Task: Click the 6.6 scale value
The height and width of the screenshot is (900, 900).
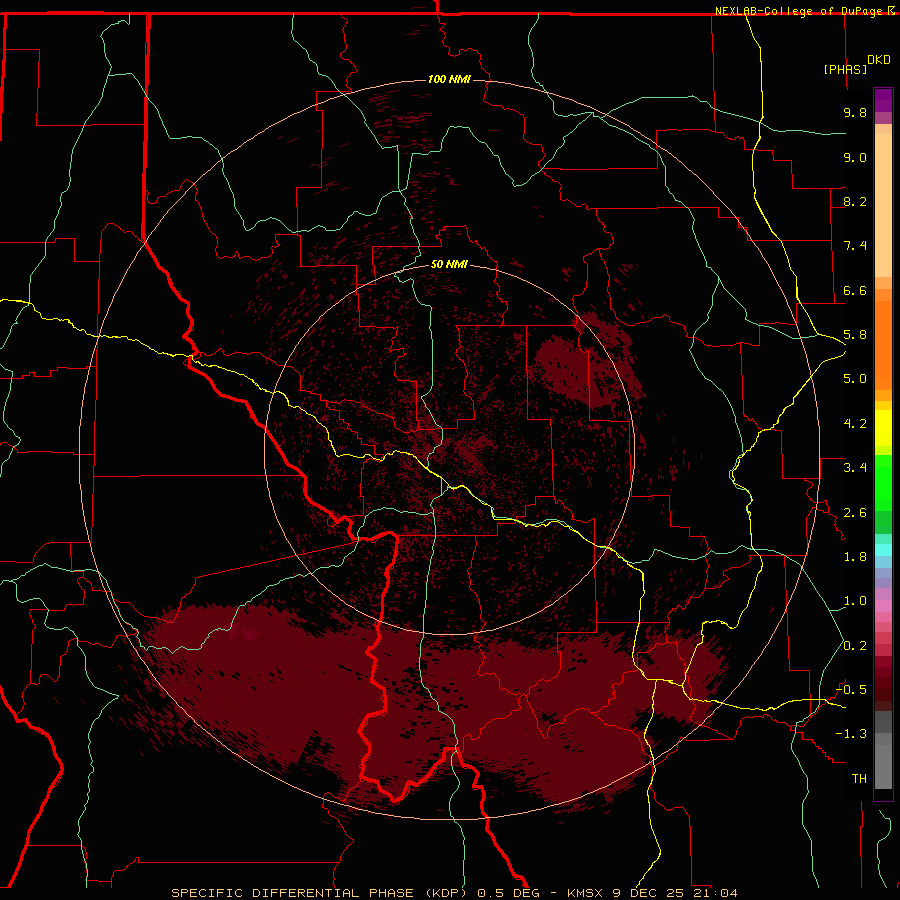Action: 855,290
